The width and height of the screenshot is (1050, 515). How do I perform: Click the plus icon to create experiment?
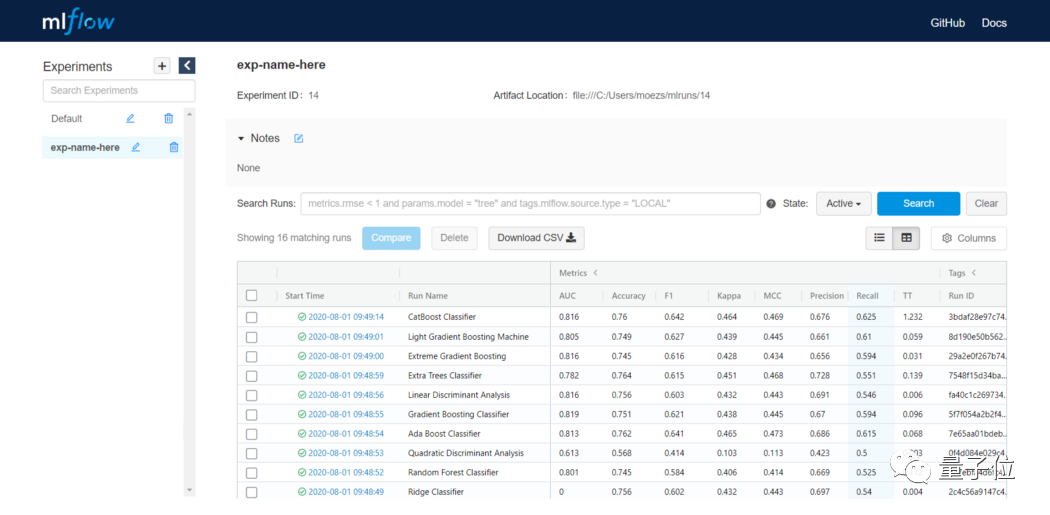coord(162,66)
